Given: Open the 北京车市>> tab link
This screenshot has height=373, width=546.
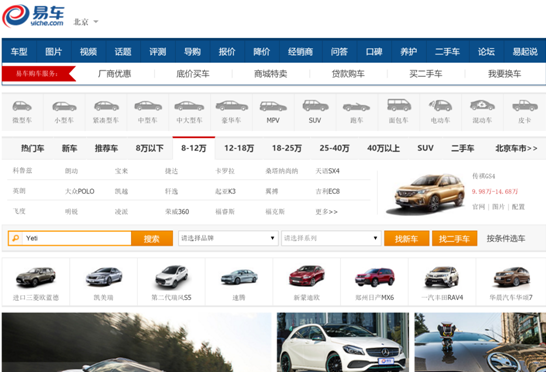Looking at the screenshot, I should (516, 148).
